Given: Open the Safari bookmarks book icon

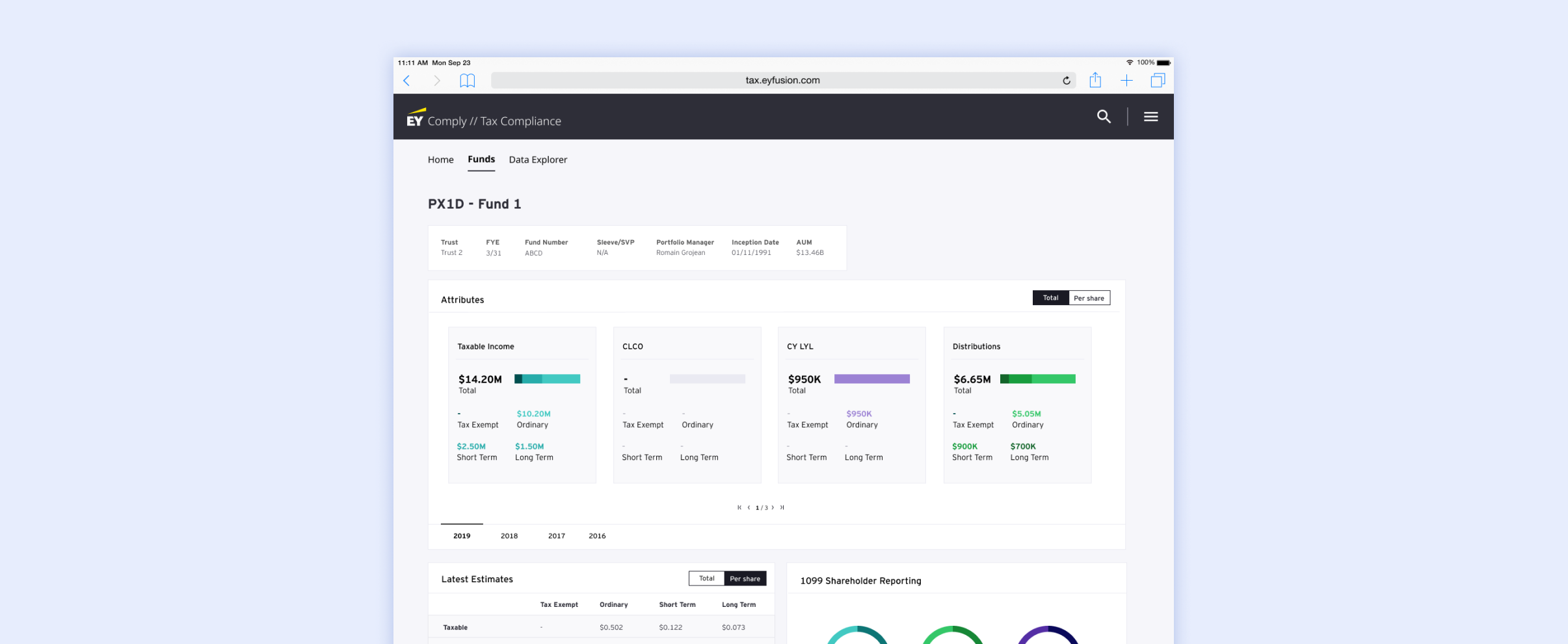Looking at the screenshot, I should tap(468, 81).
